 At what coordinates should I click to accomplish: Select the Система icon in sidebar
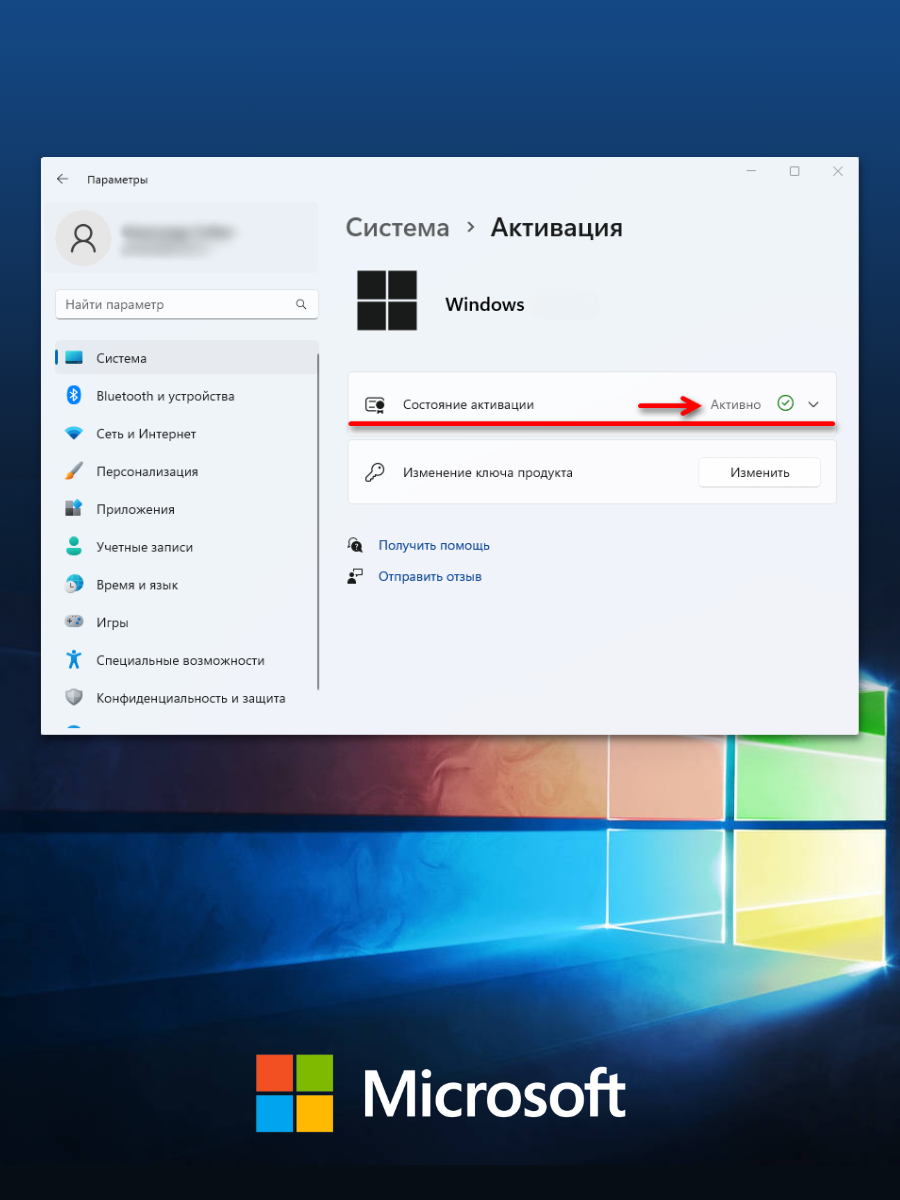[x=74, y=358]
